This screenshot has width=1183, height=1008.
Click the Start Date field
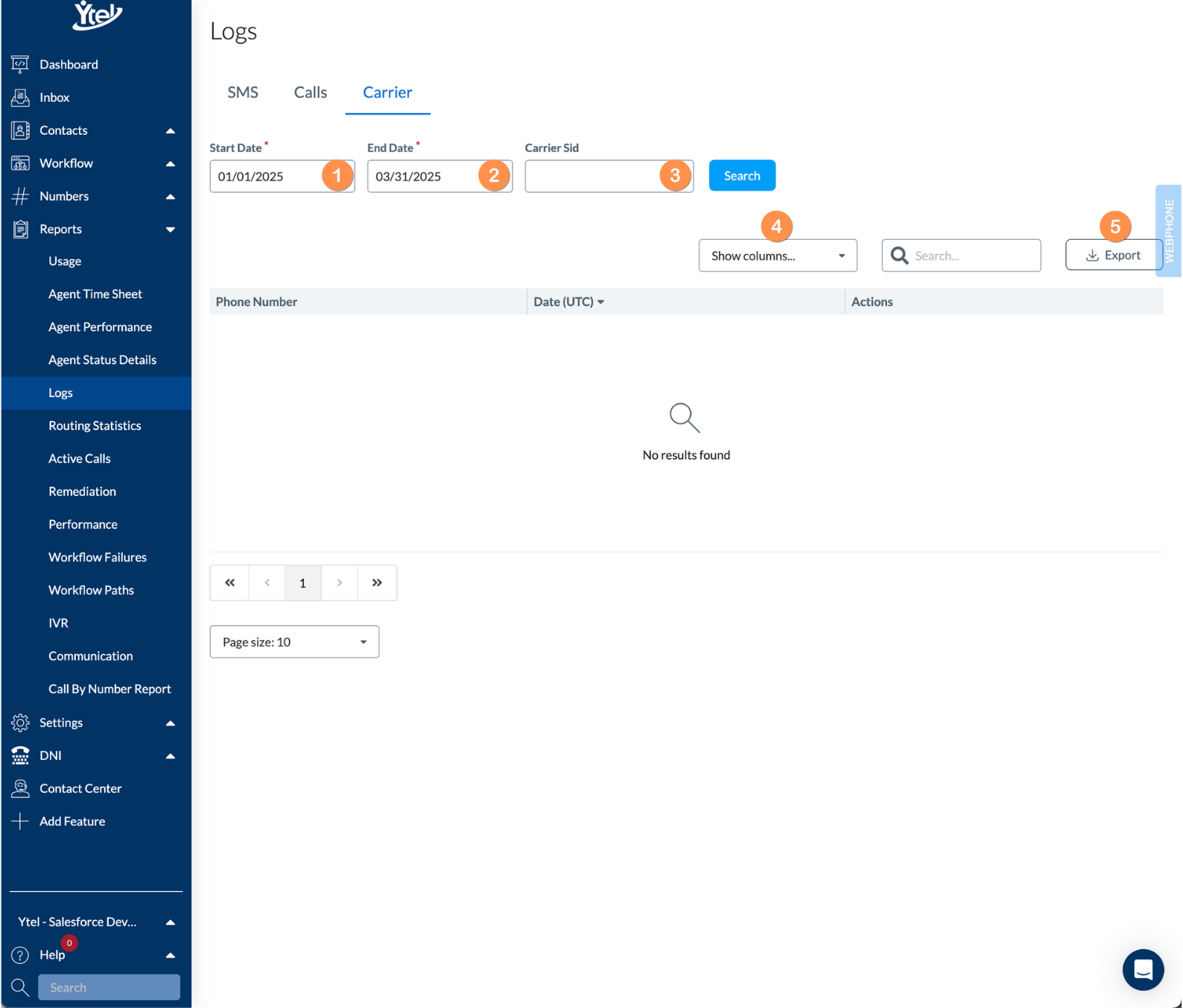[x=282, y=177]
